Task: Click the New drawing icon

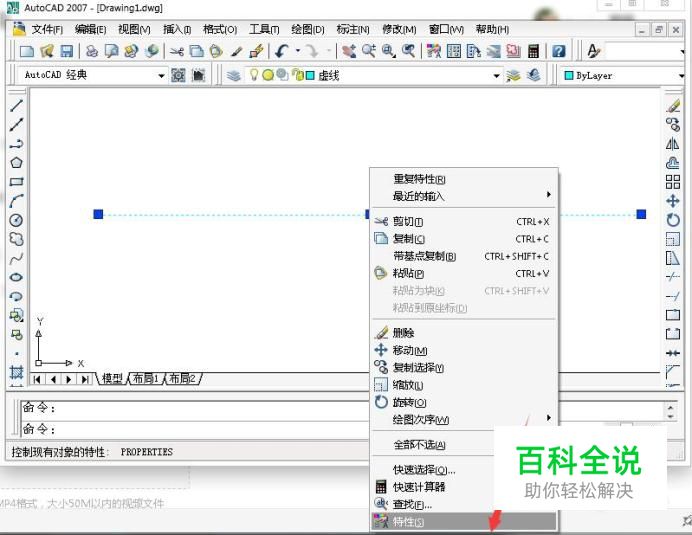Action: point(27,51)
